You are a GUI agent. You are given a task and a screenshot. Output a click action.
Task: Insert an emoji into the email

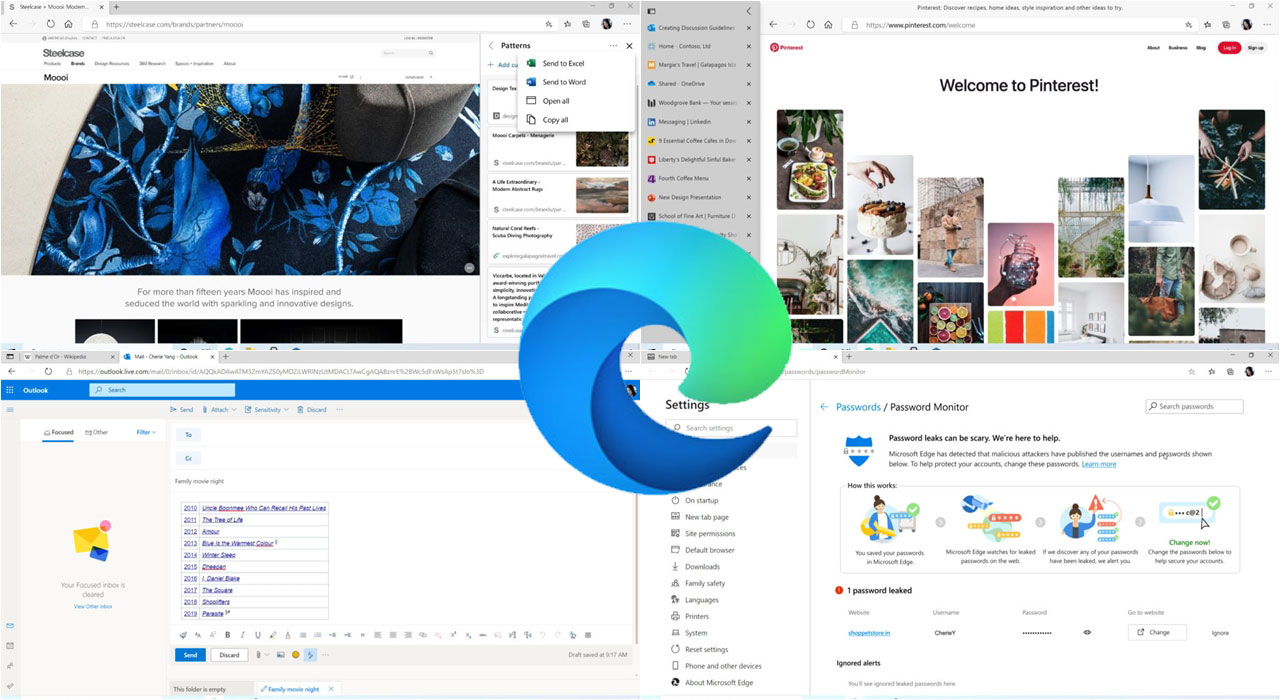pos(295,655)
